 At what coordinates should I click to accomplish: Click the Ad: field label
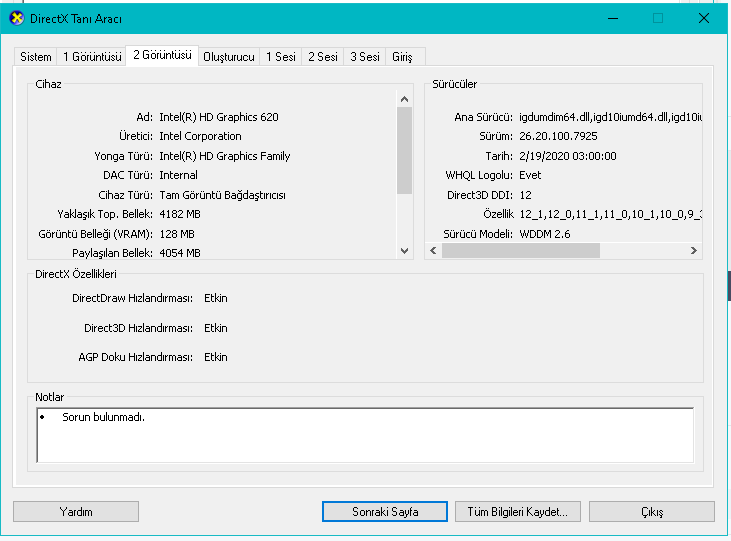click(x=145, y=117)
